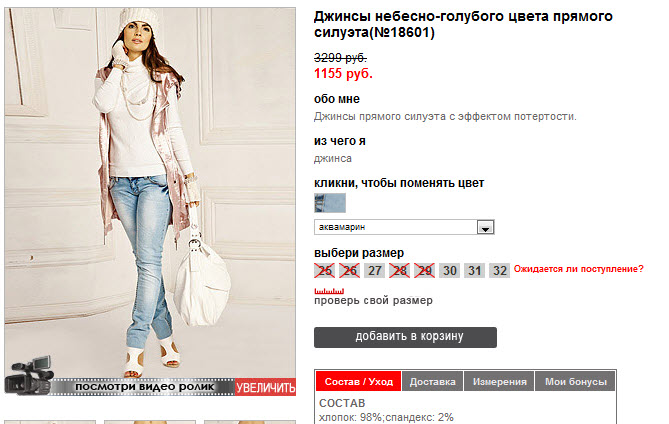Click the red УВЕЛИЧИТЬ button on photo
The width and height of the screenshot is (669, 424).
[x=265, y=387]
